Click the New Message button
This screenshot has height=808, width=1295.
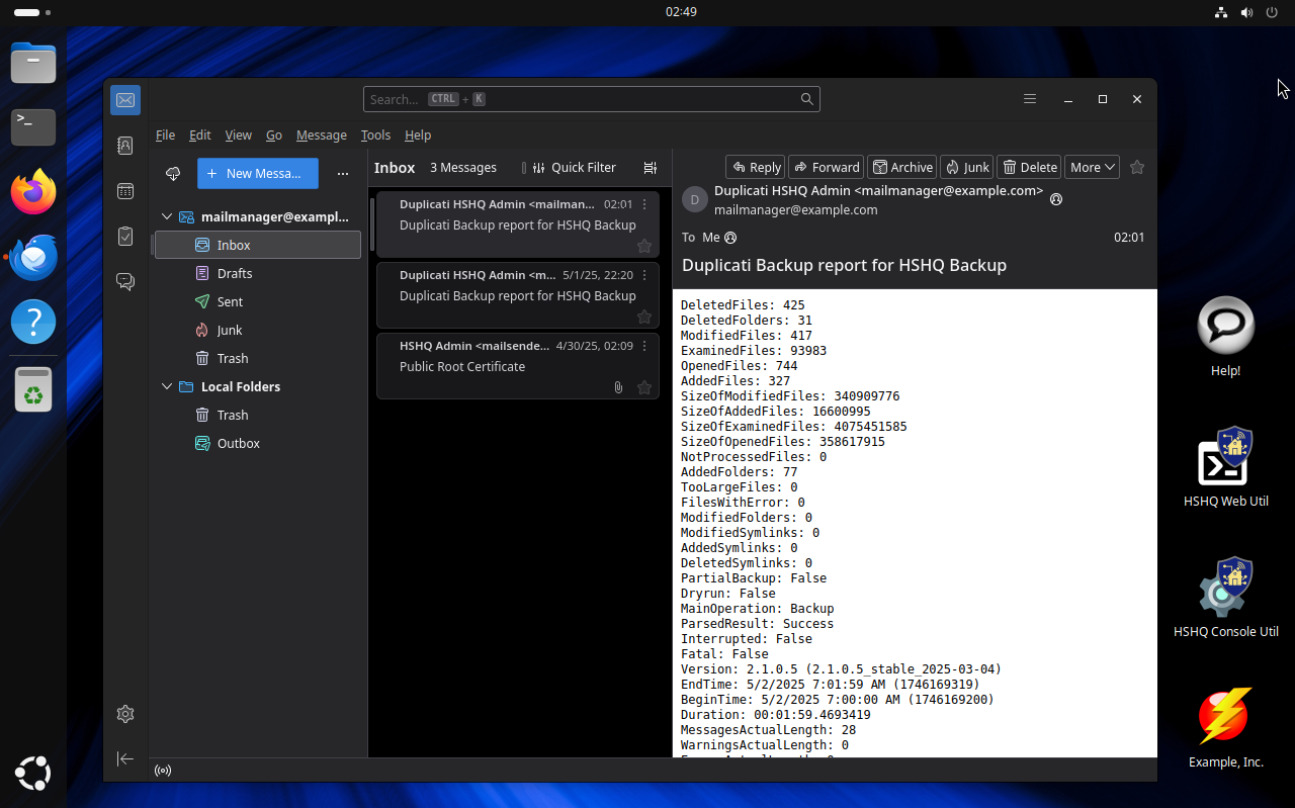[257, 173]
